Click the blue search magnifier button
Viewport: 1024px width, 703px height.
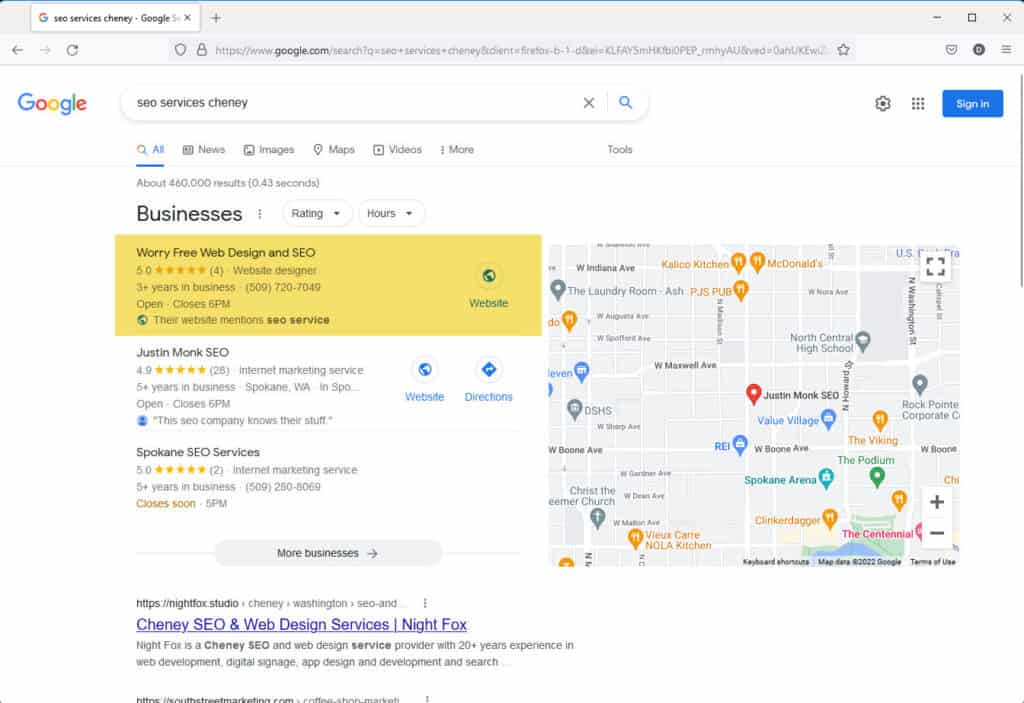(x=626, y=103)
